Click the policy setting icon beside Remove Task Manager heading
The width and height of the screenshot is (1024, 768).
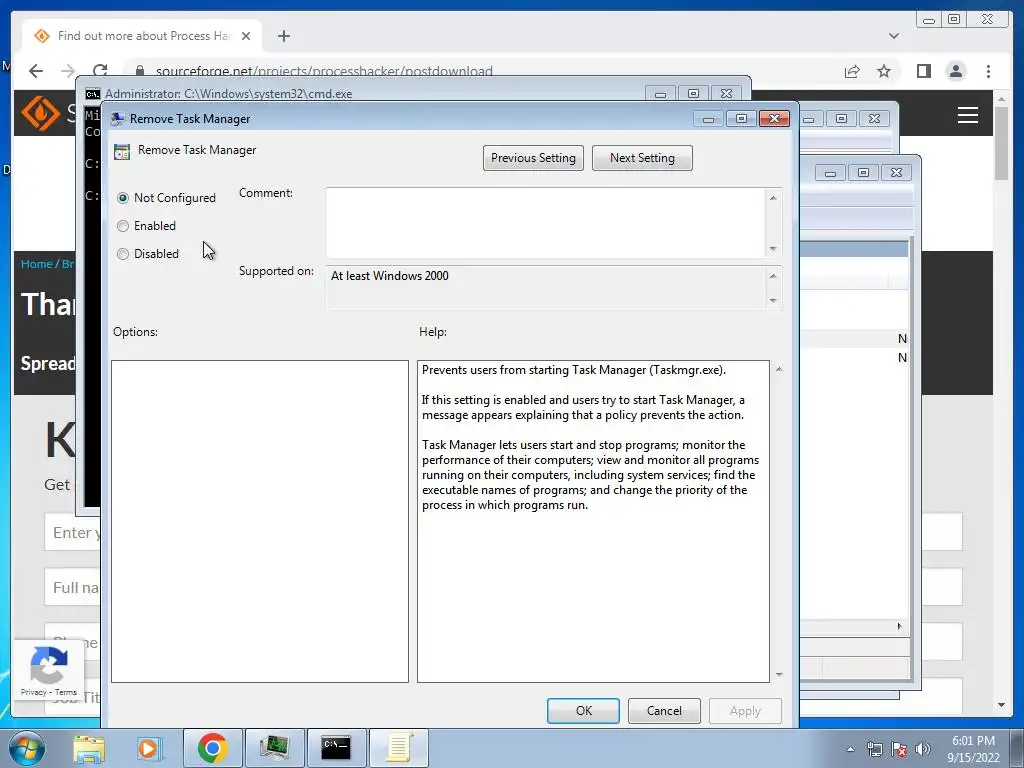122,152
